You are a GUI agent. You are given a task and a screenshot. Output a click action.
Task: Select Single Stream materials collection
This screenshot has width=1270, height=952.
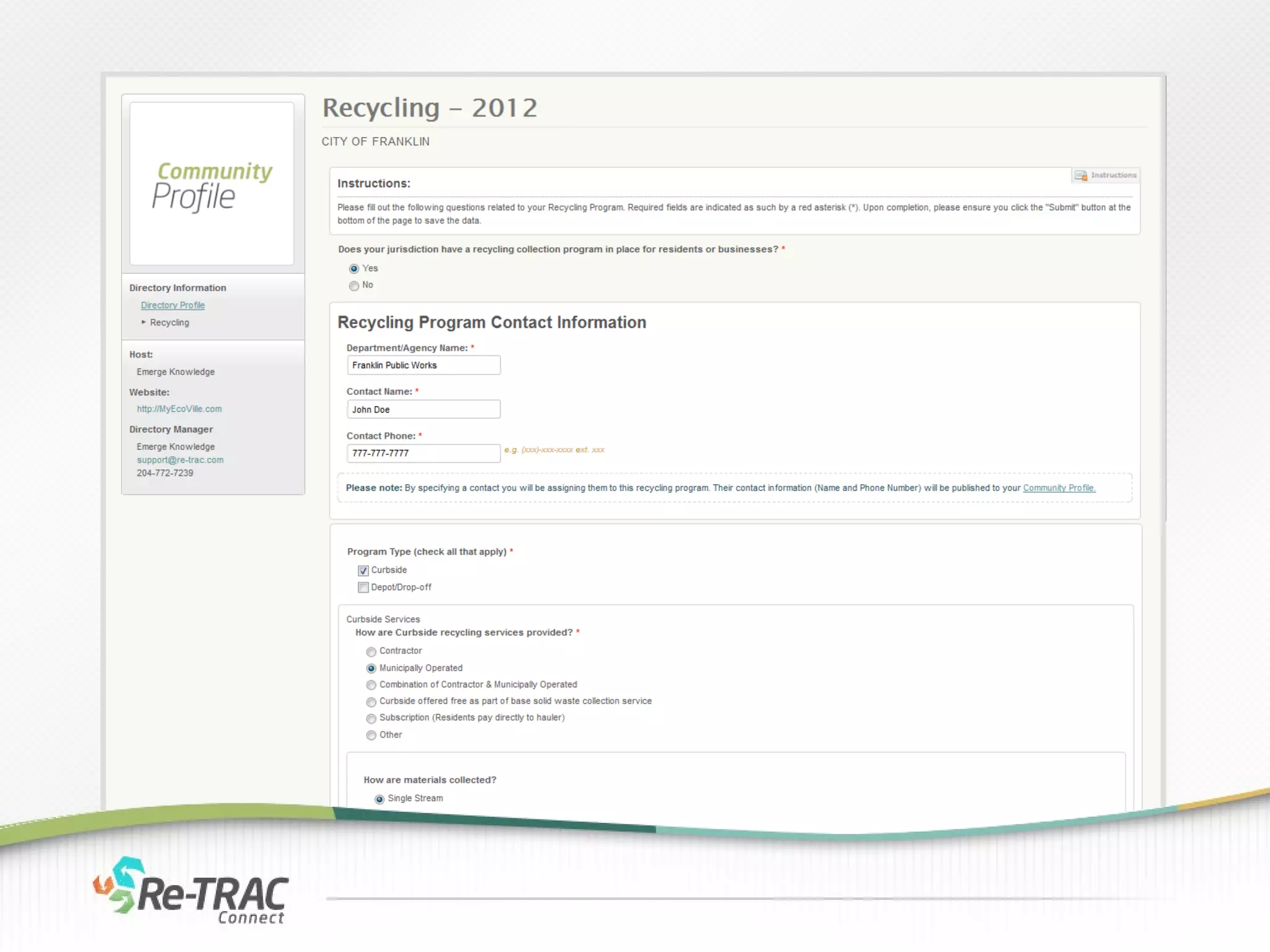tap(380, 800)
